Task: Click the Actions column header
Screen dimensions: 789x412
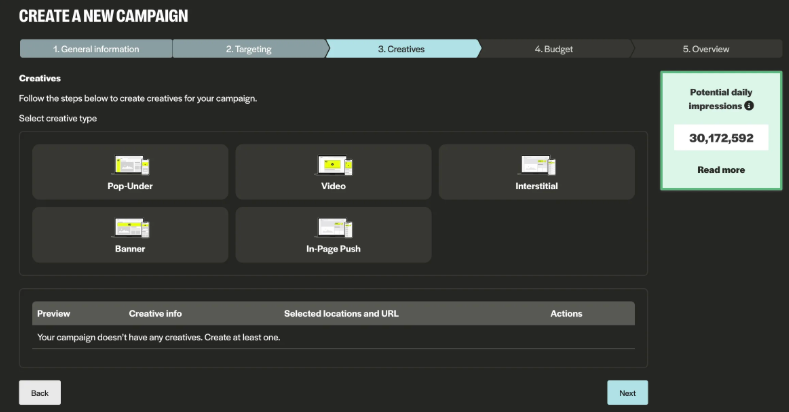Action: coord(566,314)
